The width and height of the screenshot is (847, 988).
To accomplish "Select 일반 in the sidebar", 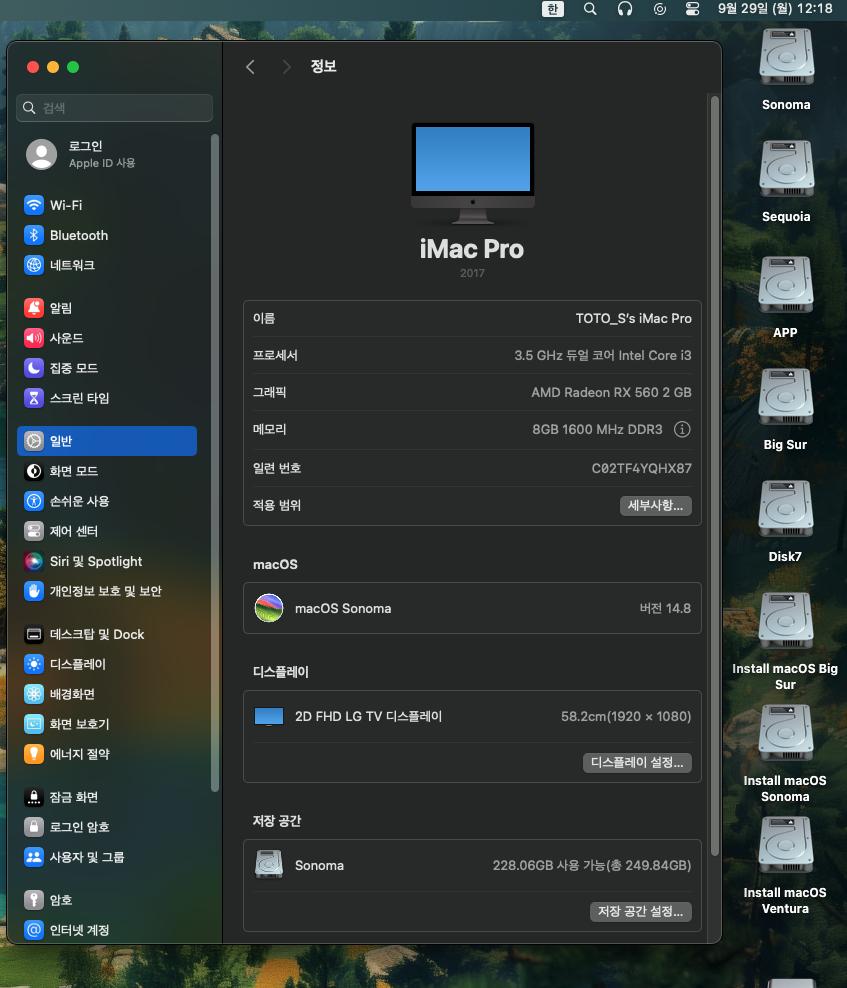I will [107, 441].
